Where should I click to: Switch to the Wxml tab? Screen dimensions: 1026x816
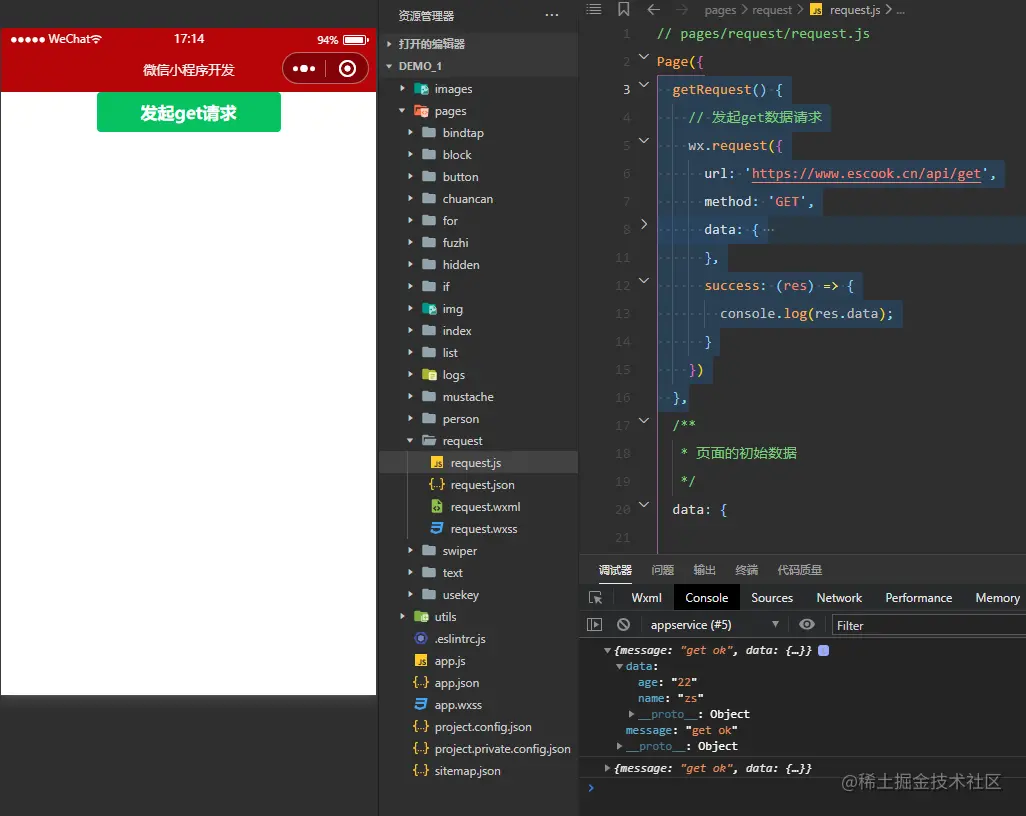click(646, 597)
